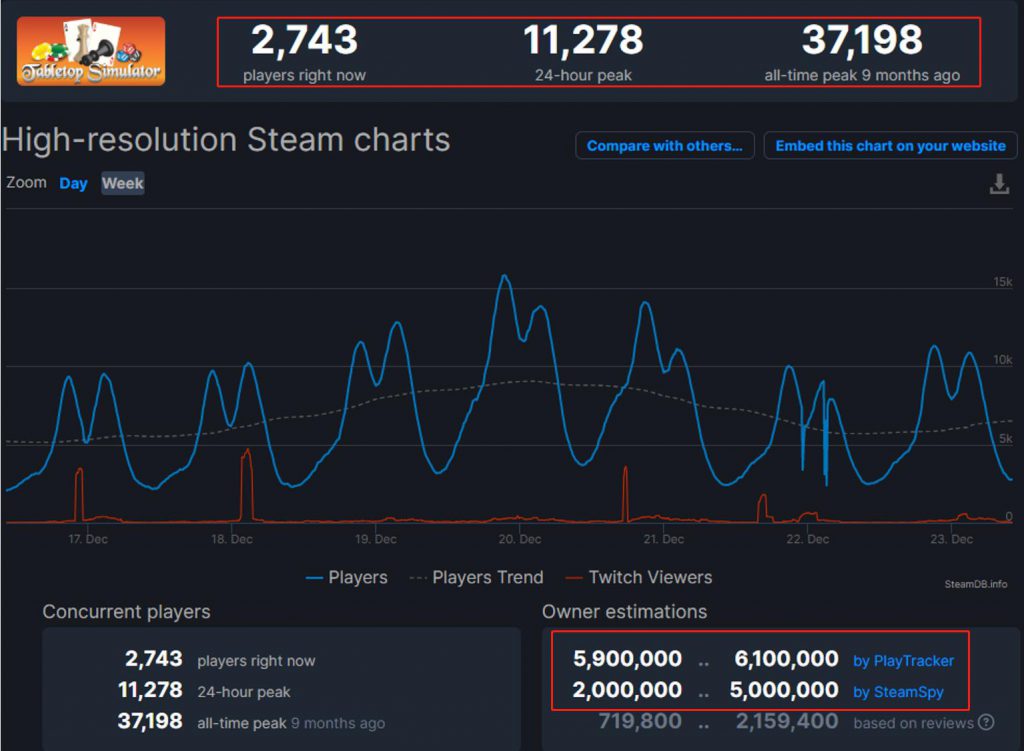Follow the 'by PlayTracker' link
Image resolution: width=1024 pixels, height=751 pixels.
click(903, 660)
